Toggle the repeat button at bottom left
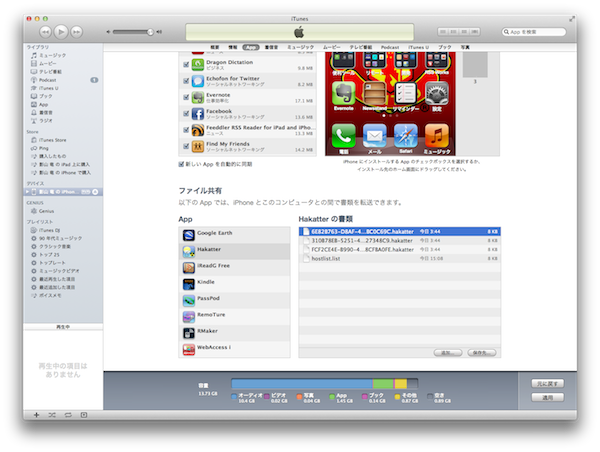This screenshot has height=452, width=600. [x=68, y=415]
